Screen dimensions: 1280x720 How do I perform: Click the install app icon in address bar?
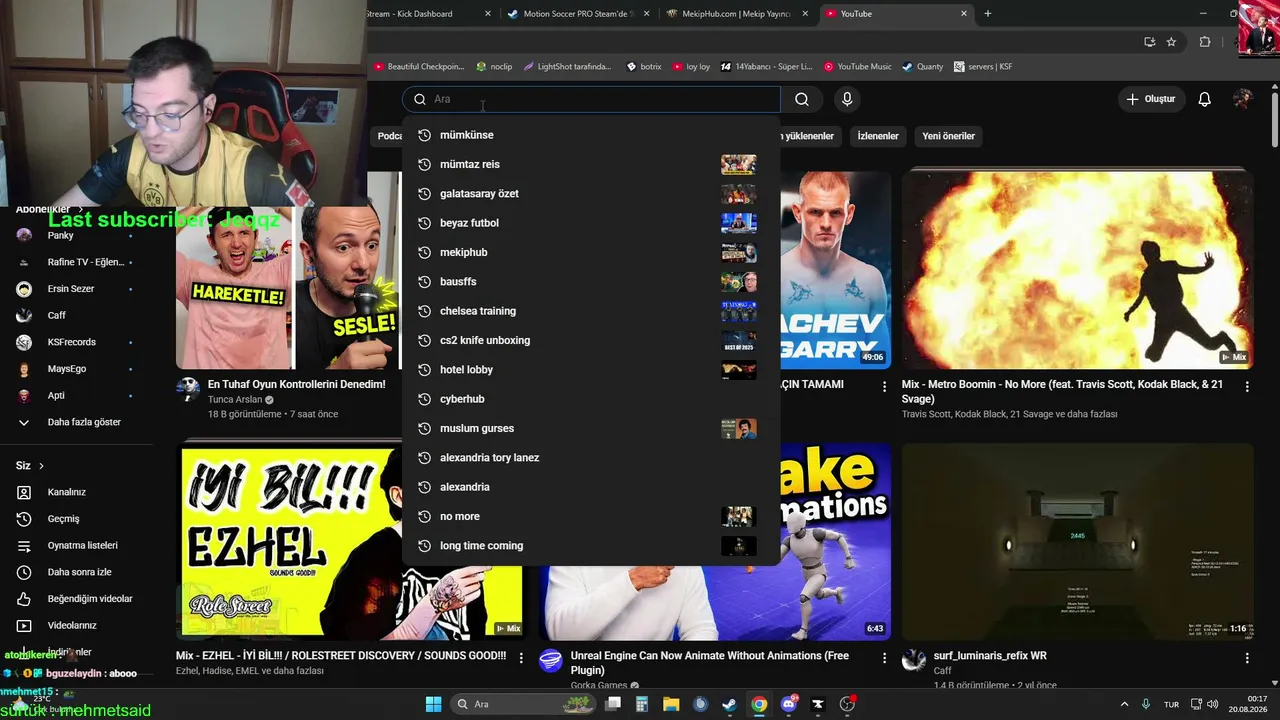pos(1150,42)
